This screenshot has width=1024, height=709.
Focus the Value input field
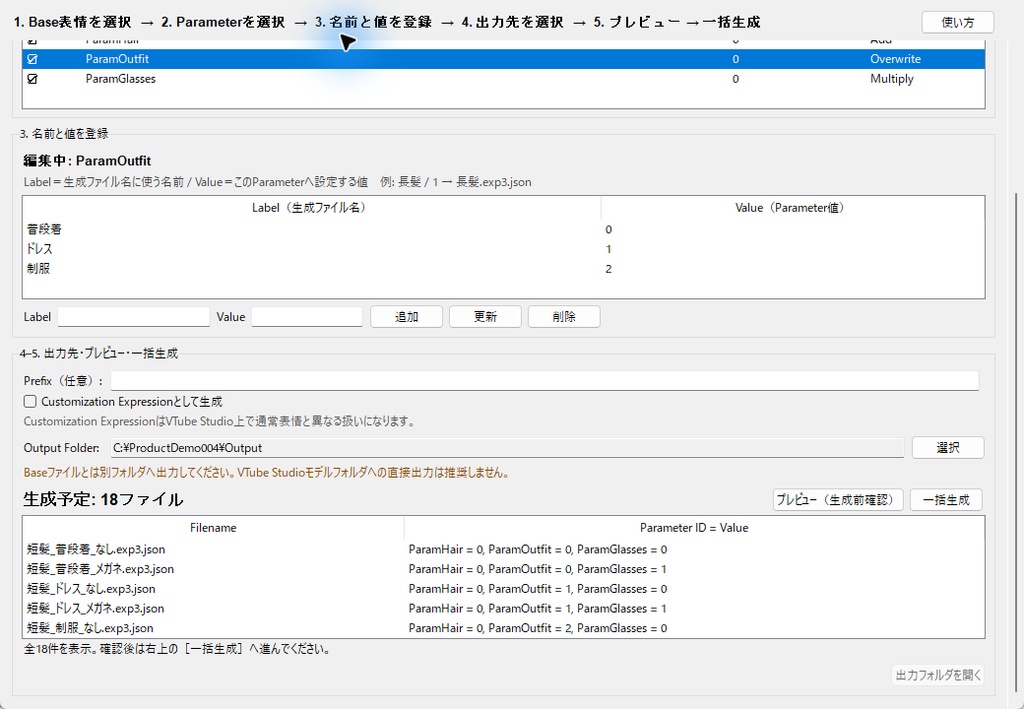pyautogui.click(x=307, y=317)
